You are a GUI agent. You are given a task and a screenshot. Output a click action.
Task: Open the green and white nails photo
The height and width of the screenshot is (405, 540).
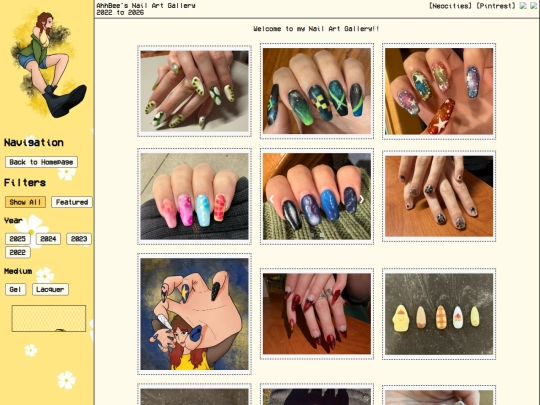(x=194, y=91)
